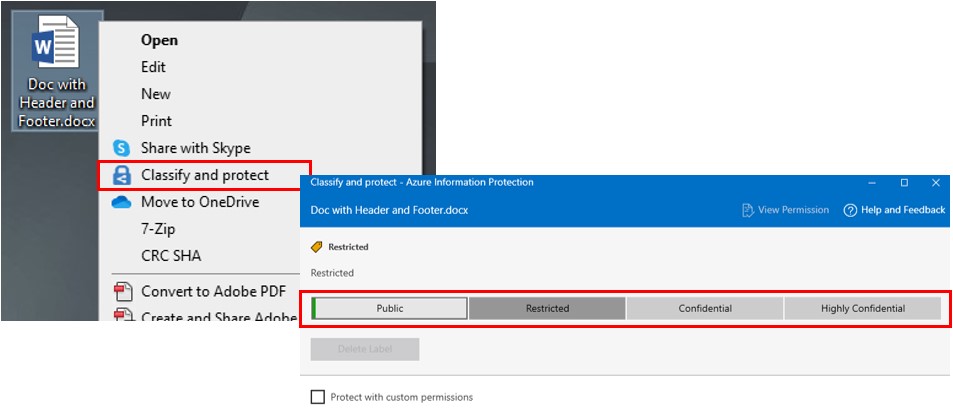Image resolution: width=953 pixels, height=418 pixels.
Task: Choose Open from the context menu
Action: 159,40
